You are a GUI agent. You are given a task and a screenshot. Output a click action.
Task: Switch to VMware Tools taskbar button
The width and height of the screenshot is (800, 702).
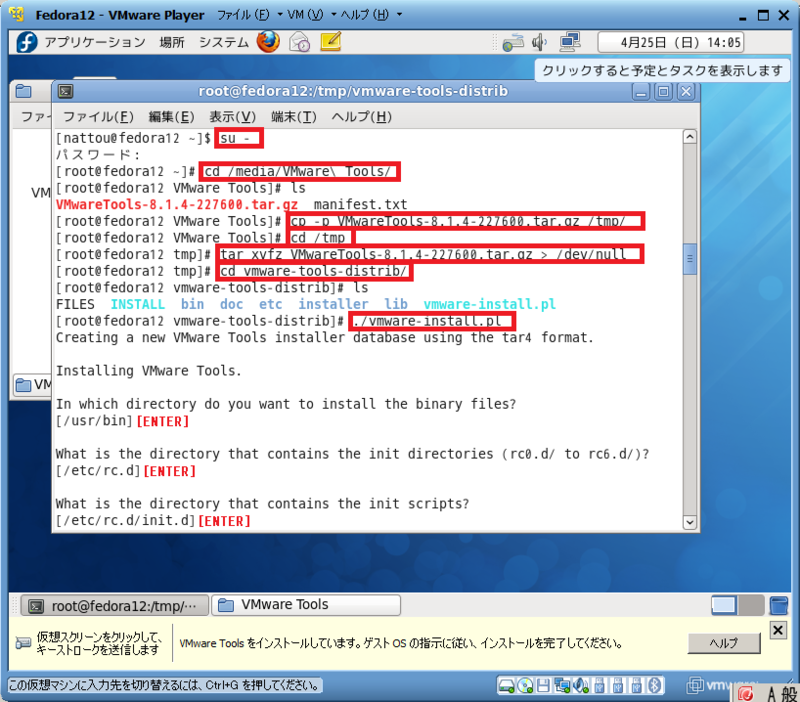(x=306, y=605)
